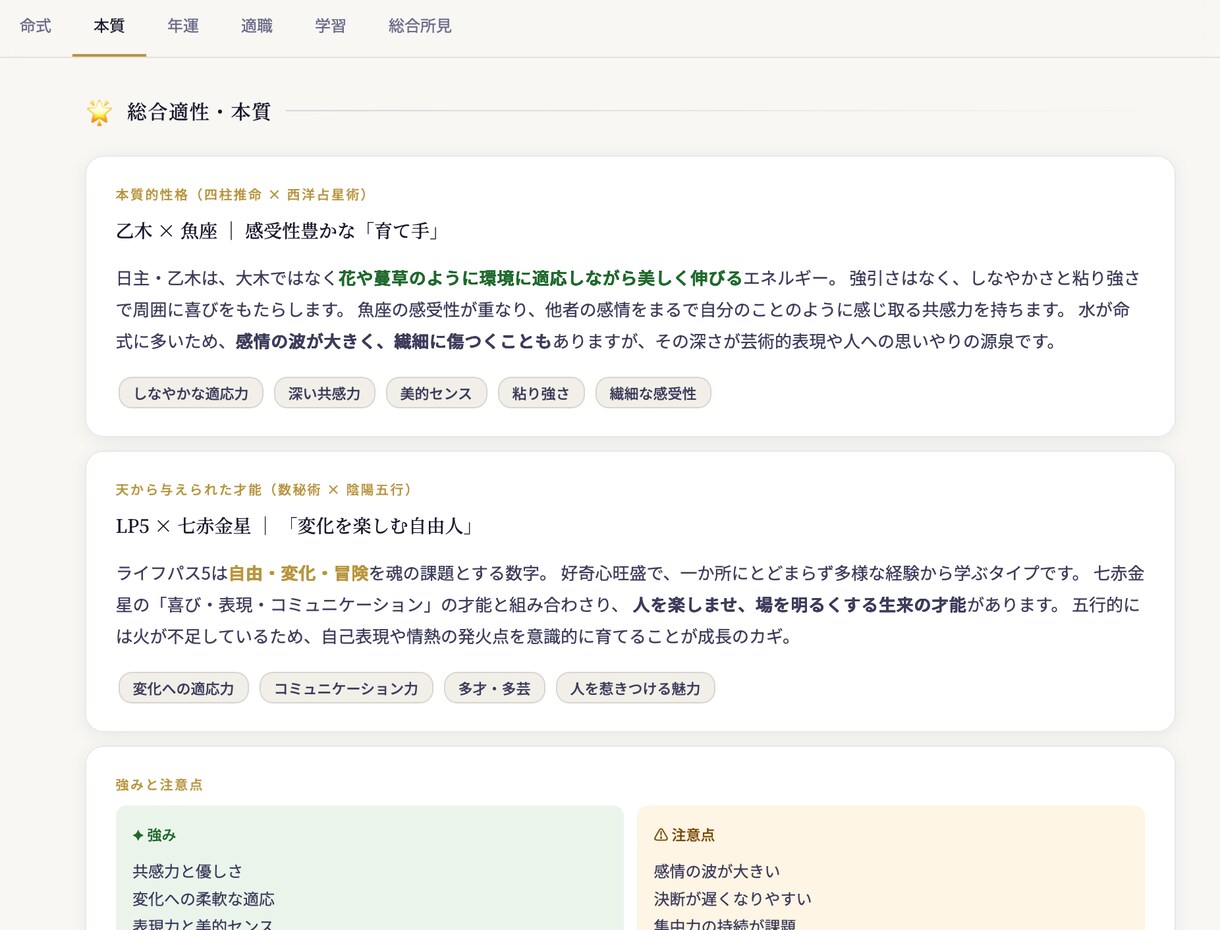This screenshot has width=1220, height=930.
Task: Switch to the 年運 tab
Action: (183, 27)
